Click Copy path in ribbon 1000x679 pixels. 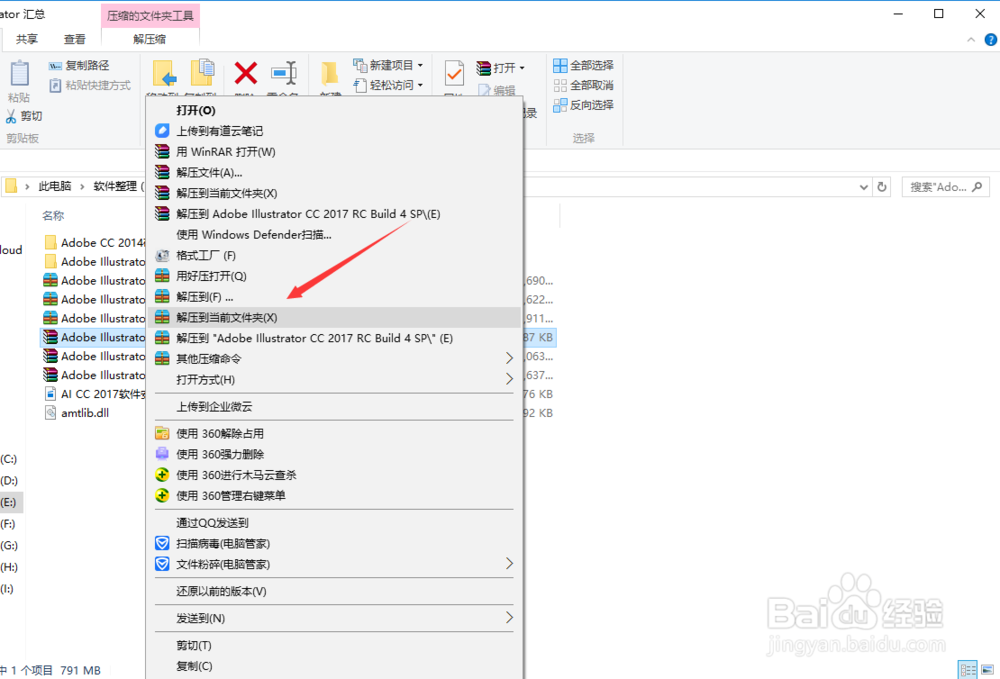click(79, 65)
